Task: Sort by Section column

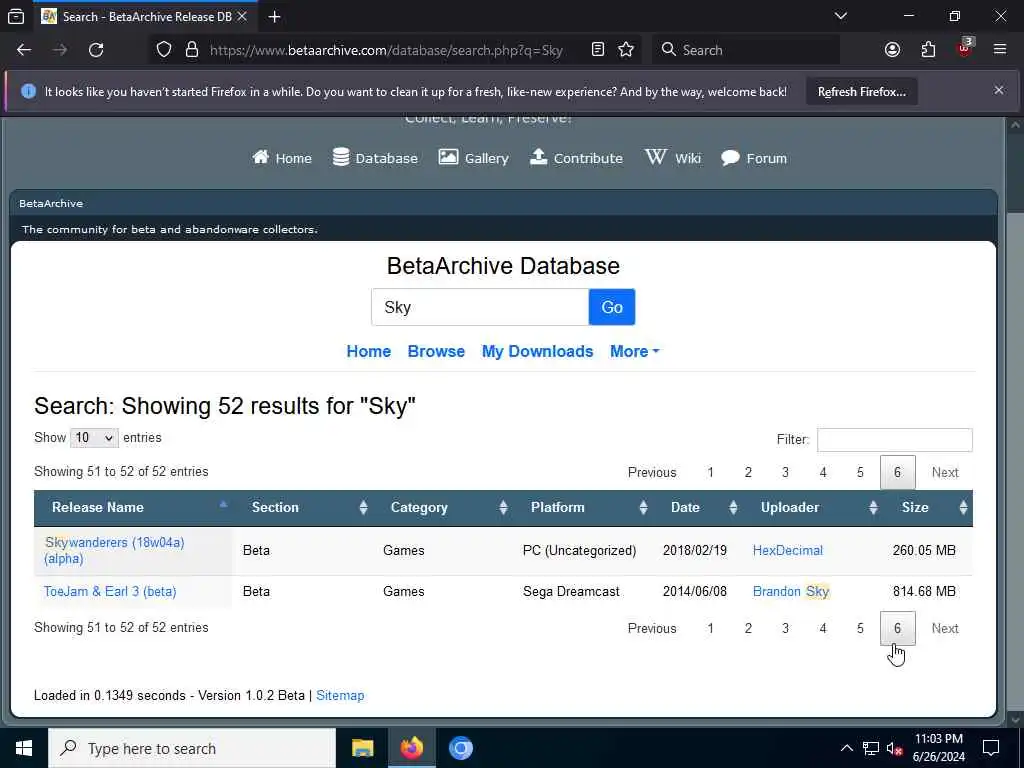Action: pos(304,507)
